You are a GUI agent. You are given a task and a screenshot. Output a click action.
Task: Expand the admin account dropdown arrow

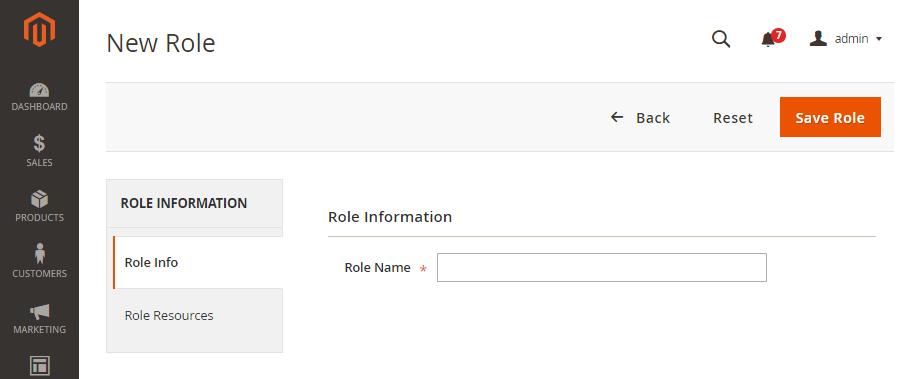(879, 39)
